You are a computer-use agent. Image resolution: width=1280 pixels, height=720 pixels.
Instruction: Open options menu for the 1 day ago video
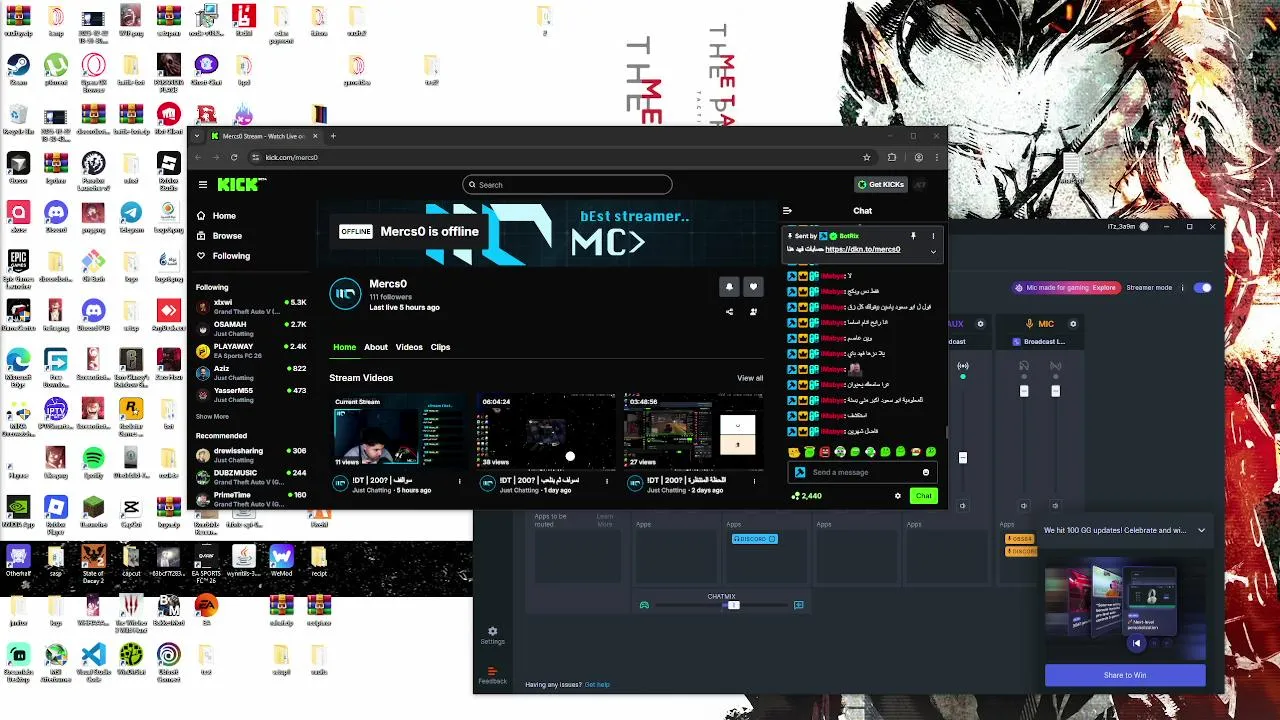coord(606,481)
